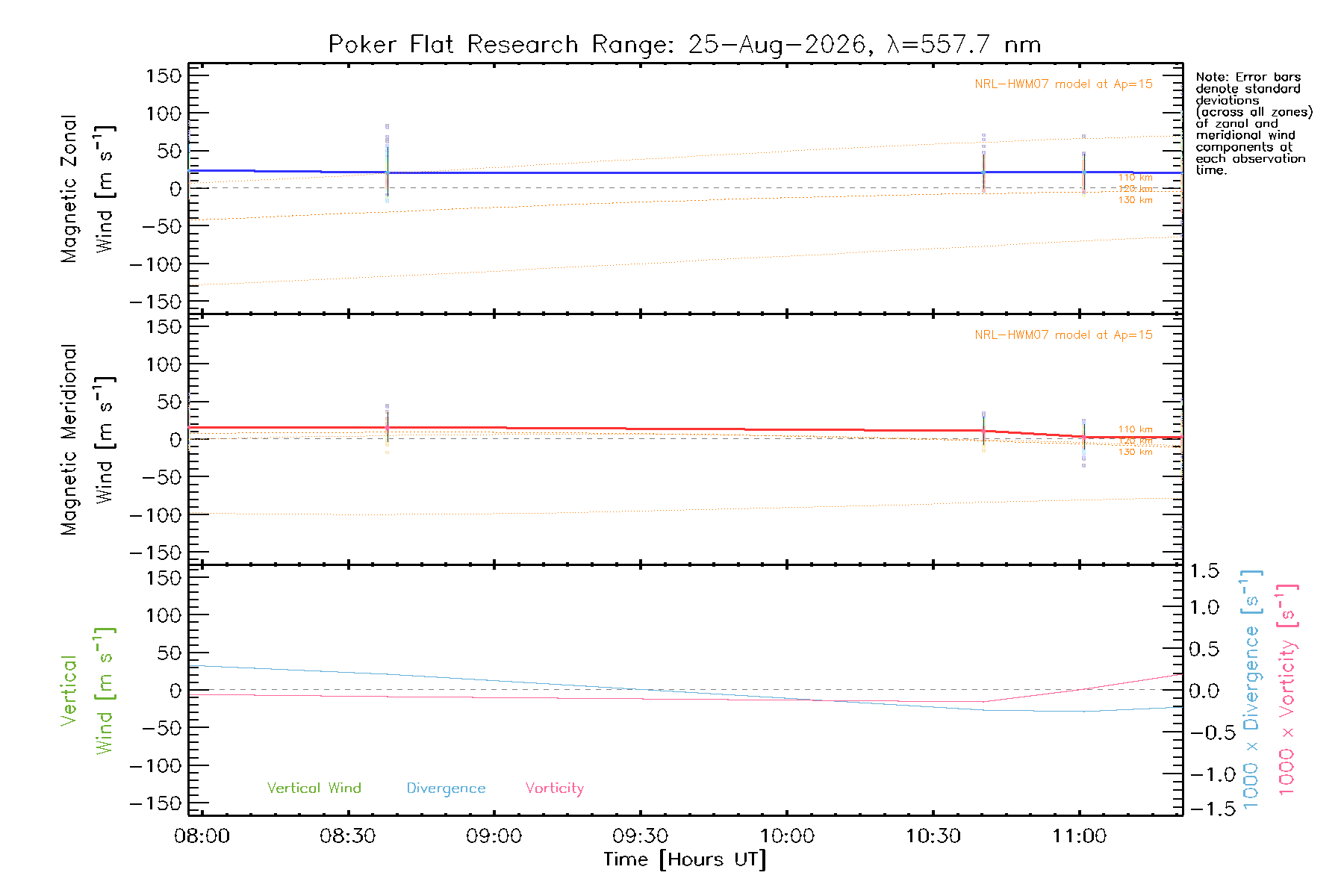
Task: Click the 08:00 time axis label
Action: point(202,836)
